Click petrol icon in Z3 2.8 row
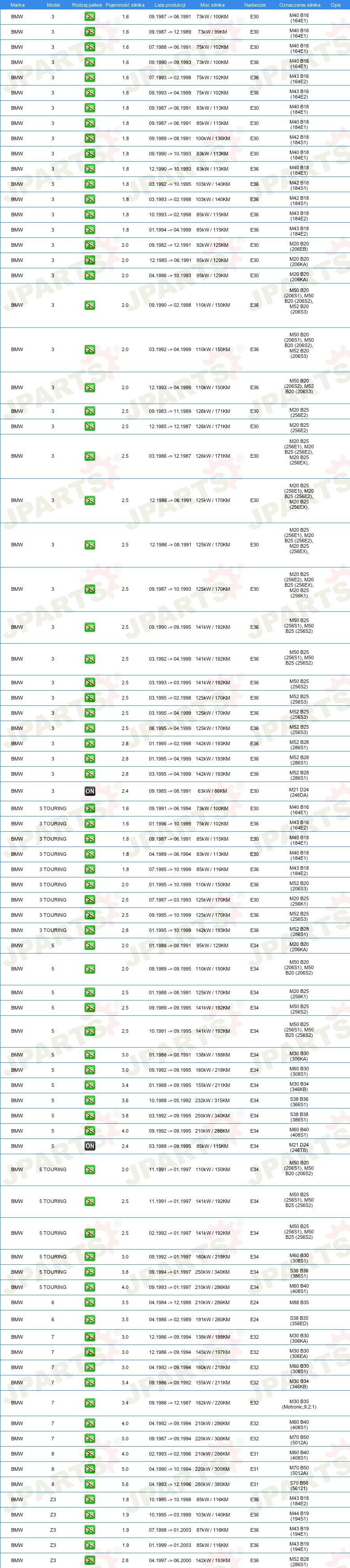The width and height of the screenshot is (350, 1568). (x=90, y=1560)
